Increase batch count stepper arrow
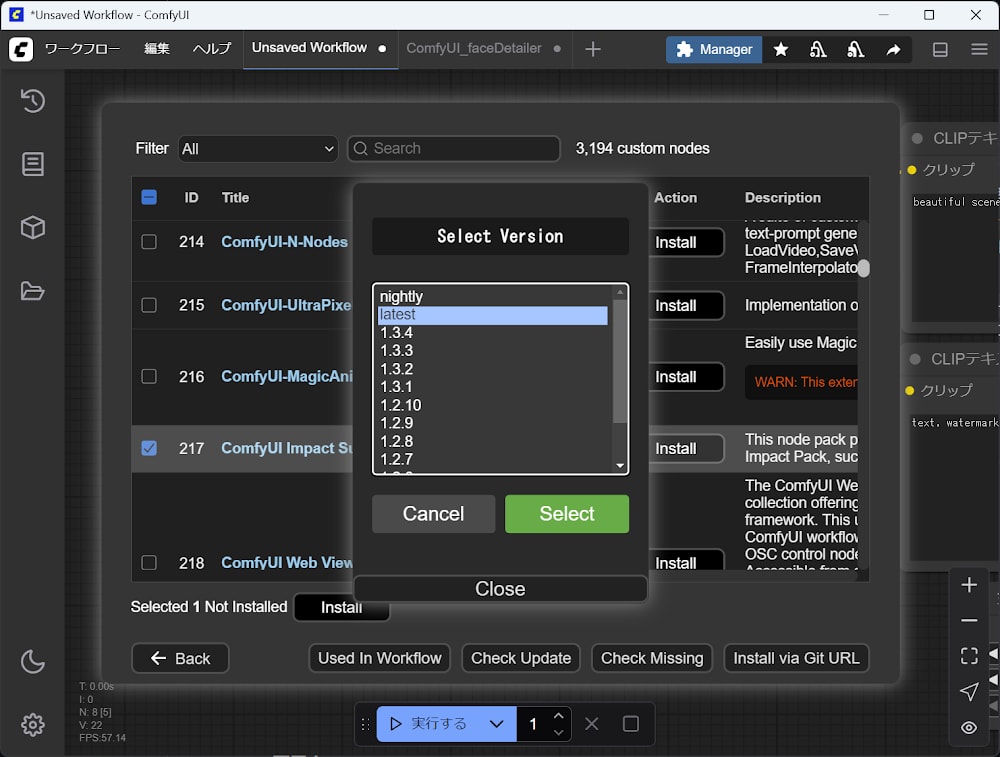1000x757 pixels. click(x=559, y=716)
